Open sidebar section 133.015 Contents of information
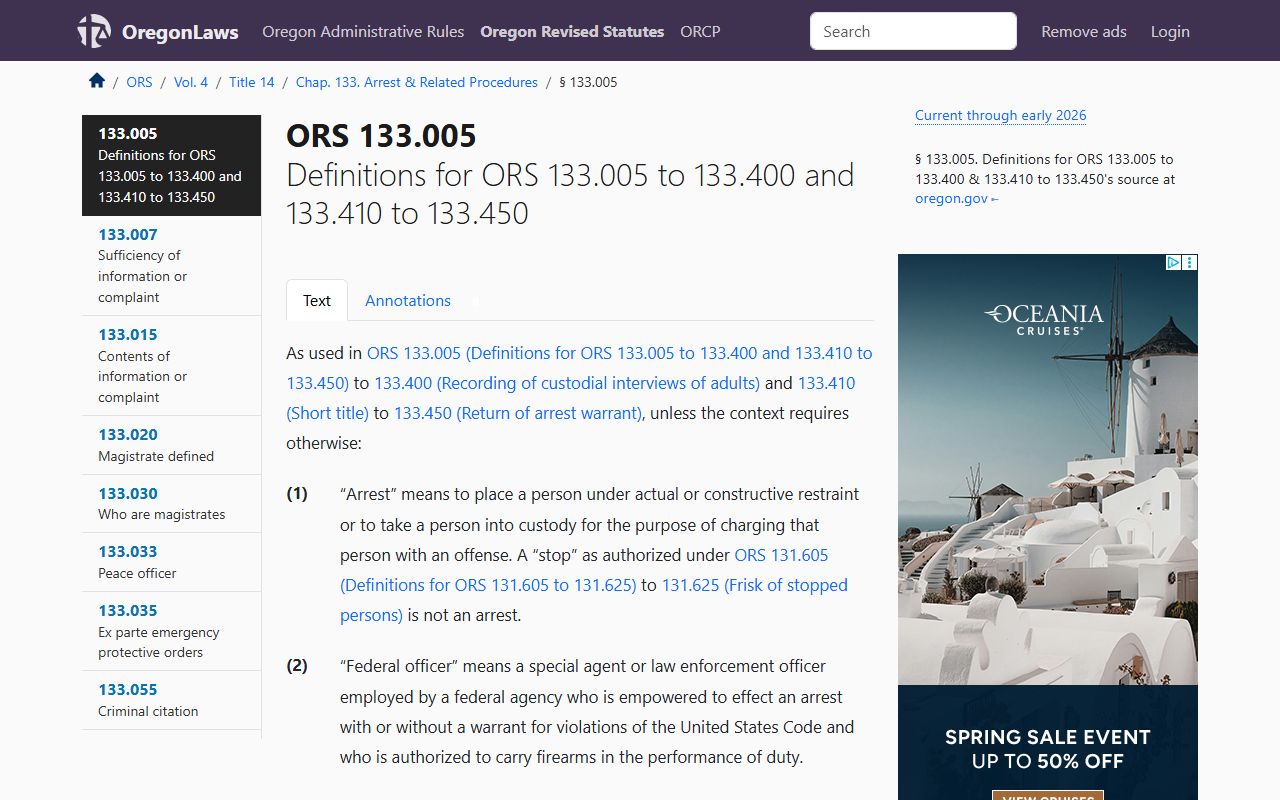This screenshot has height=800, width=1280. point(171,366)
